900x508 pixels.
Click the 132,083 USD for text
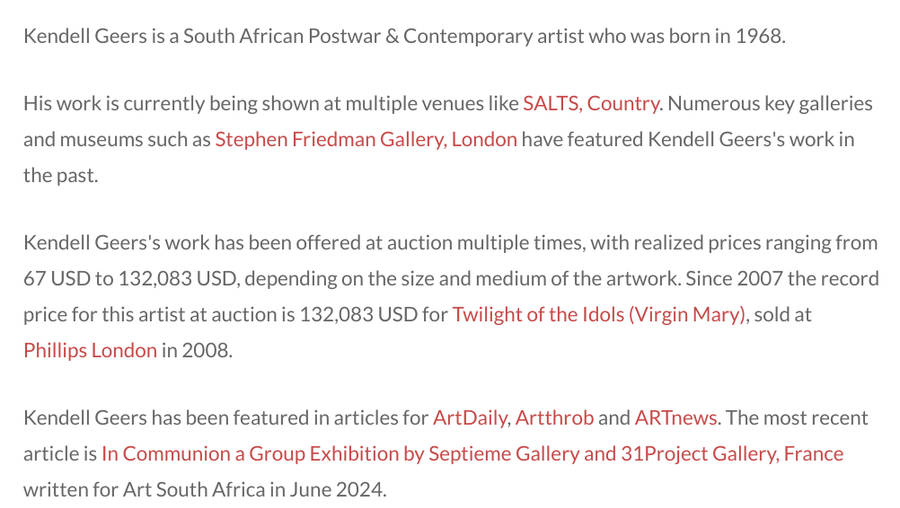(374, 315)
